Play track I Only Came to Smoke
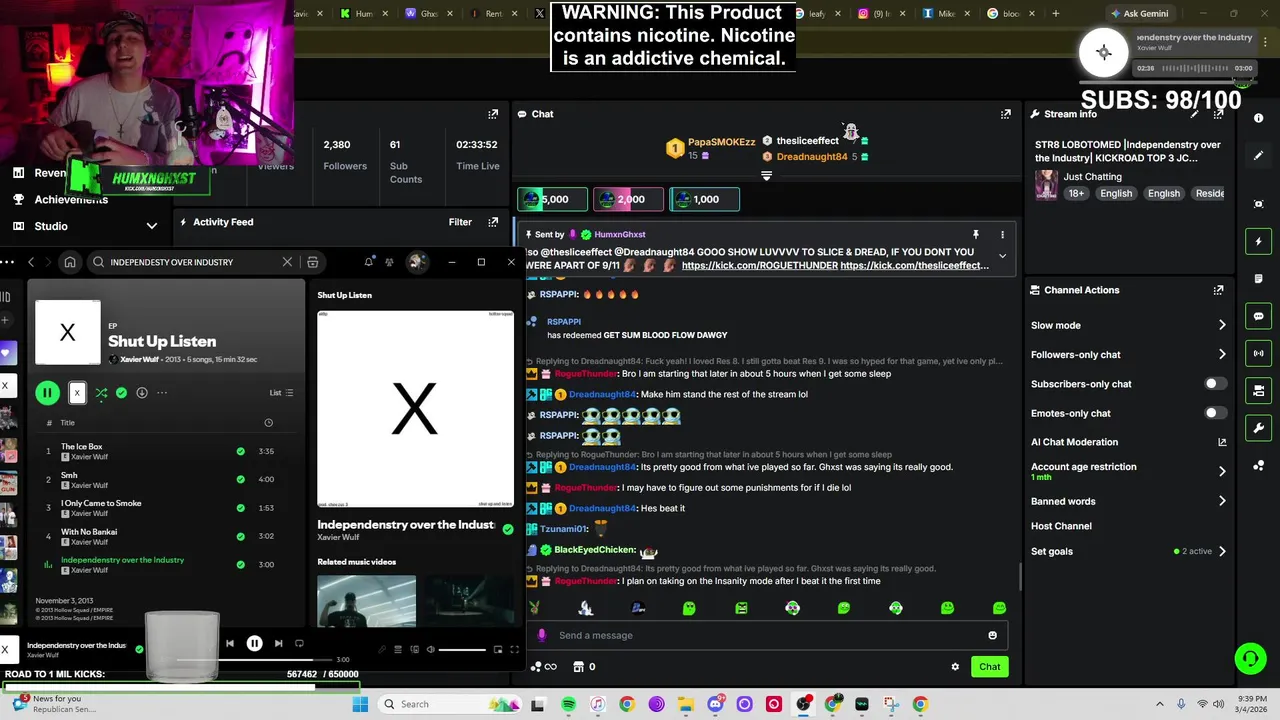This screenshot has width=1280, height=720. coord(101,503)
